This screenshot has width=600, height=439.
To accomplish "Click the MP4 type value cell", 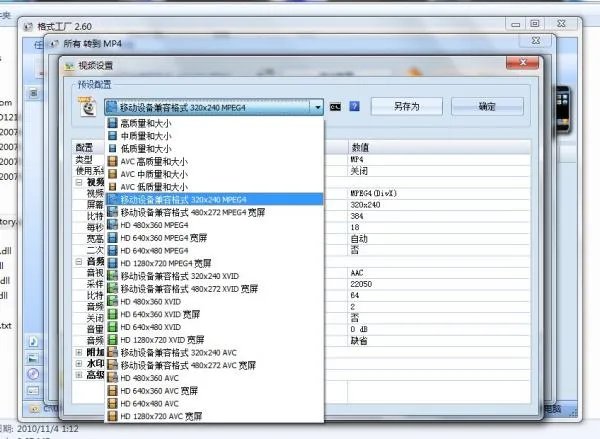I will point(439,159).
